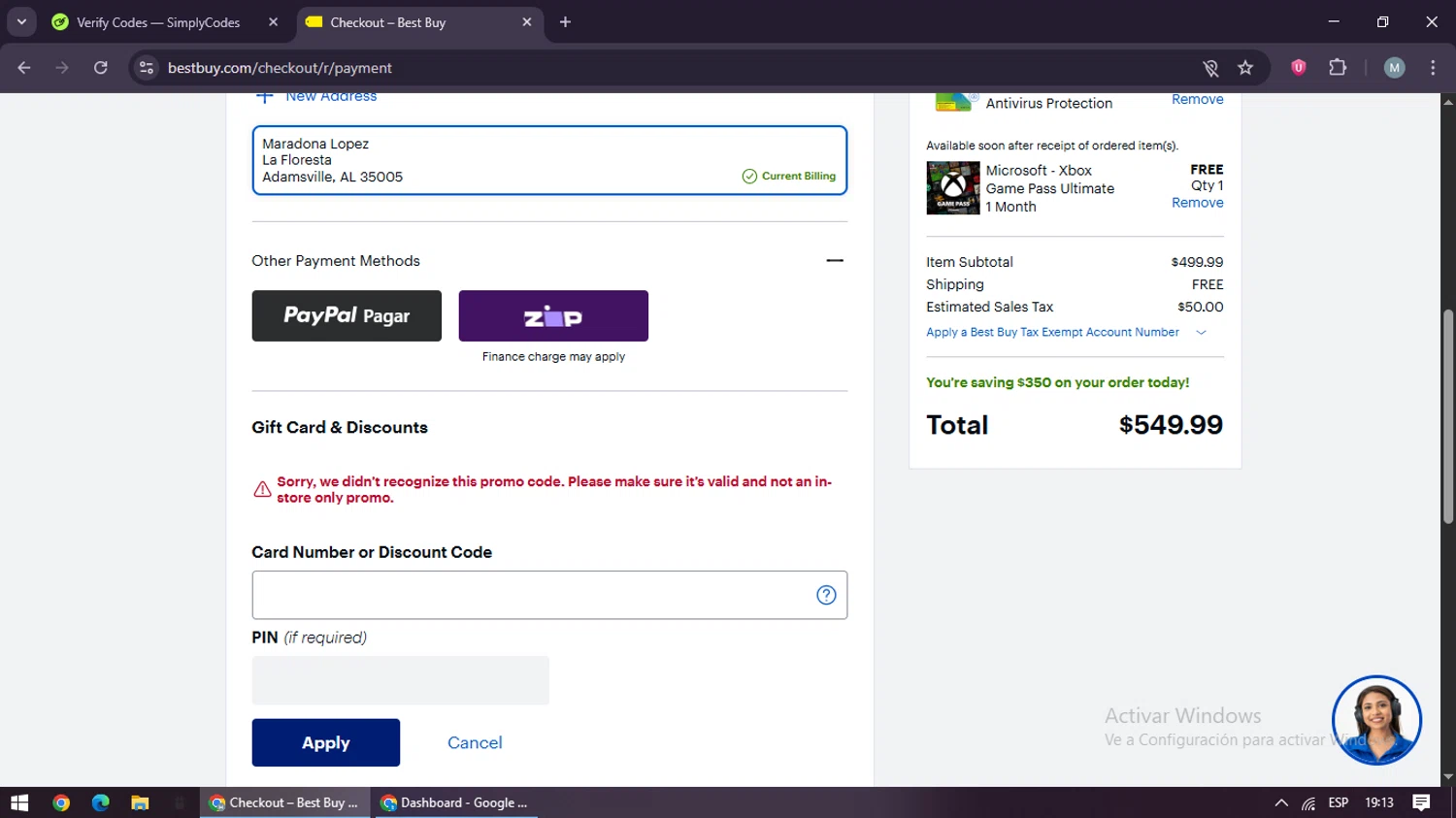Image resolution: width=1456 pixels, height=818 pixels.
Task: Switch to Checkout – Best Buy taskbar window
Action: [284, 802]
